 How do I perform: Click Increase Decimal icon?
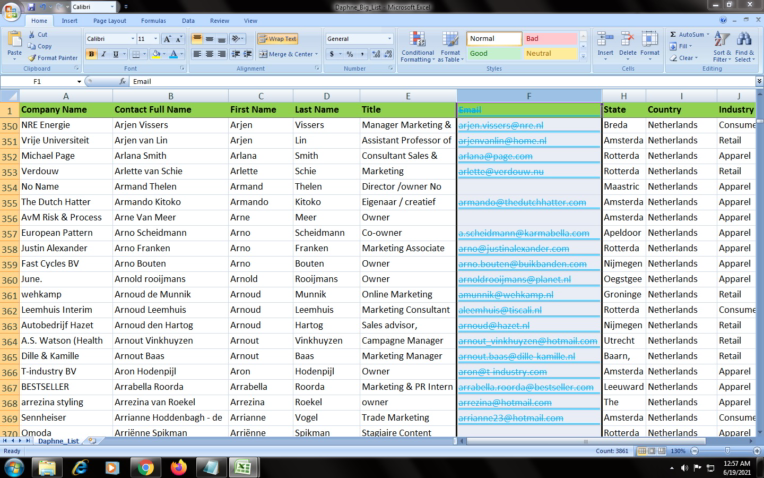(x=376, y=54)
